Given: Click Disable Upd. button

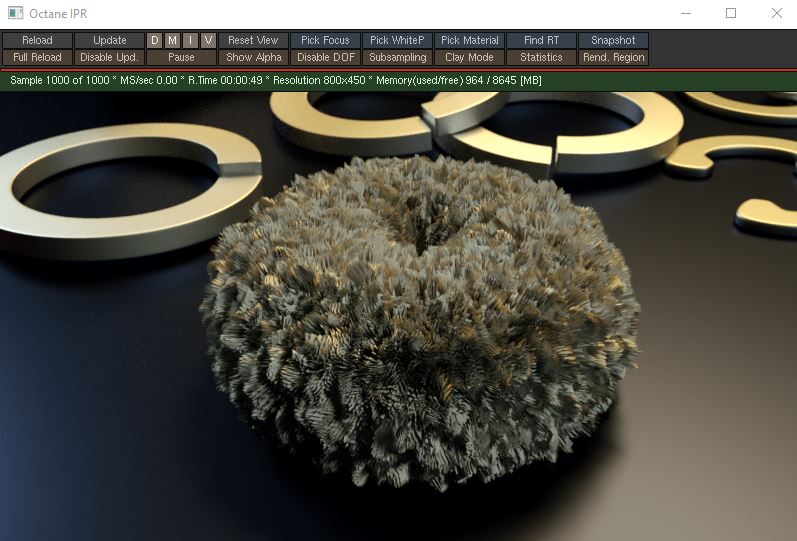Looking at the screenshot, I should pyautogui.click(x=109, y=57).
